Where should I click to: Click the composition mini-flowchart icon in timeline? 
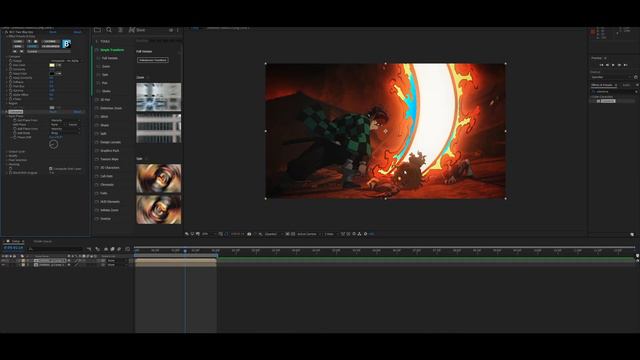(89, 249)
